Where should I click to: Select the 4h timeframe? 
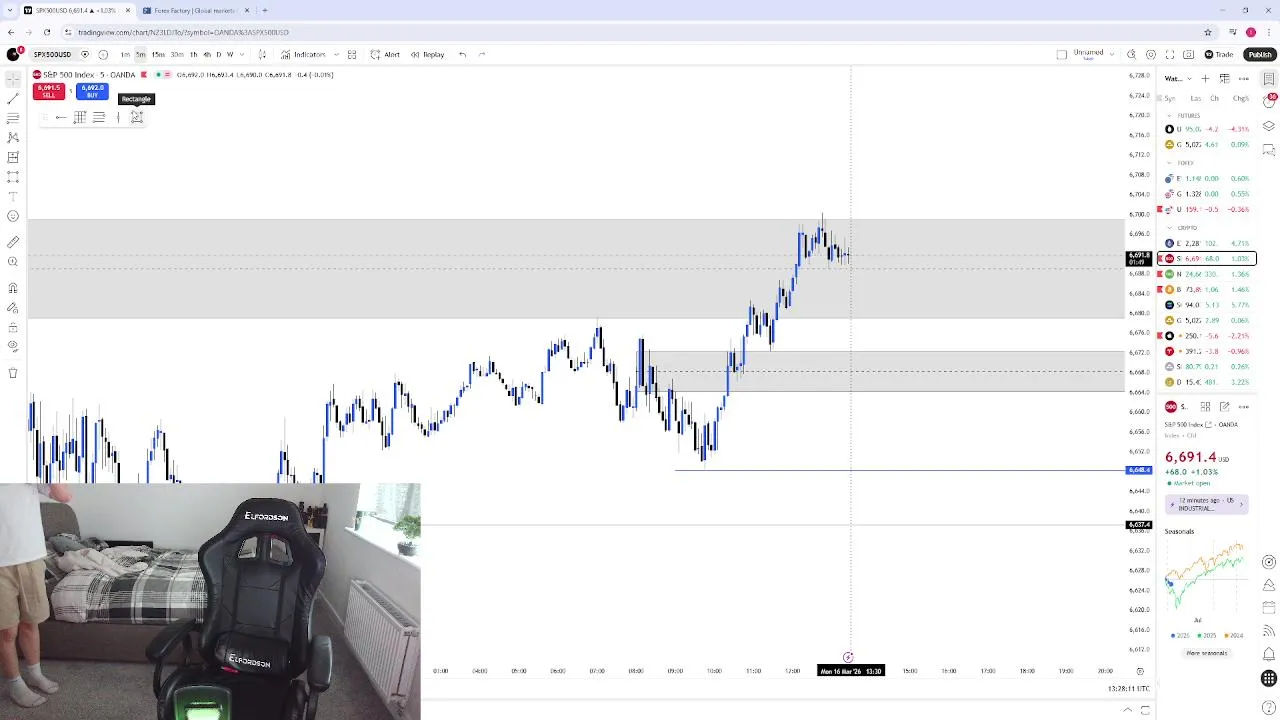pyautogui.click(x=206, y=54)
